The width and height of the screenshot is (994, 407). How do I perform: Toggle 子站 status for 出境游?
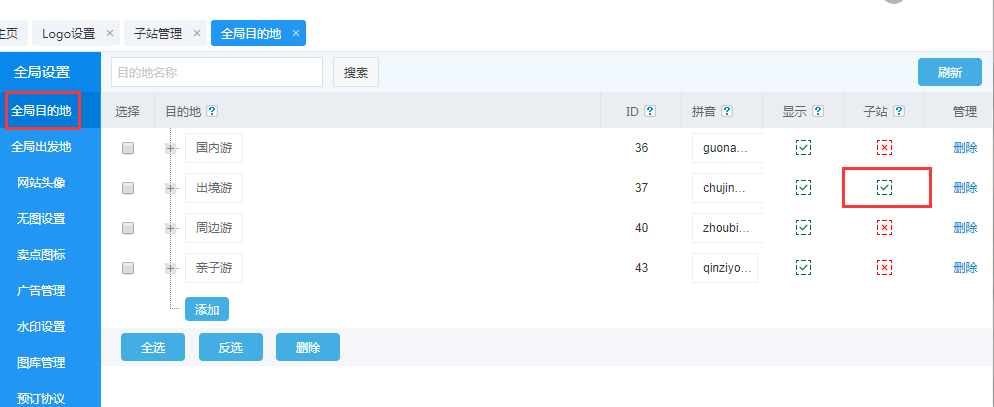coord(884,188)
